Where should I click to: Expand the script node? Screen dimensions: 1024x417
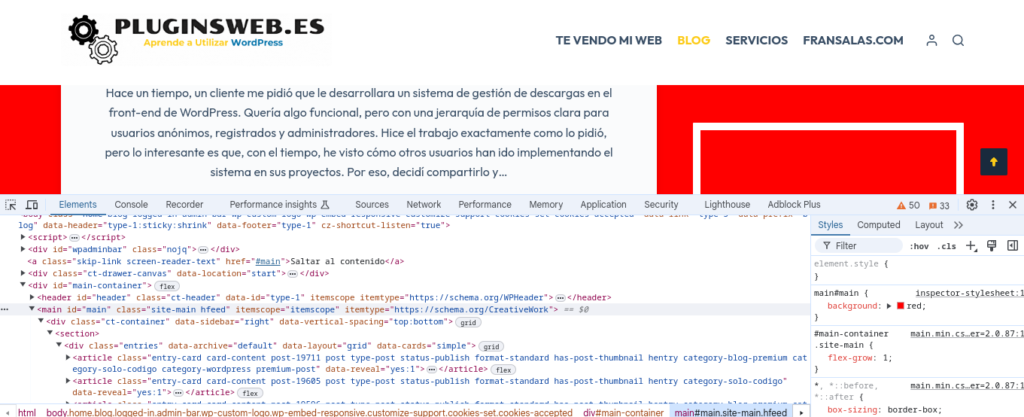pyautogui.click(x=24, y=237)
